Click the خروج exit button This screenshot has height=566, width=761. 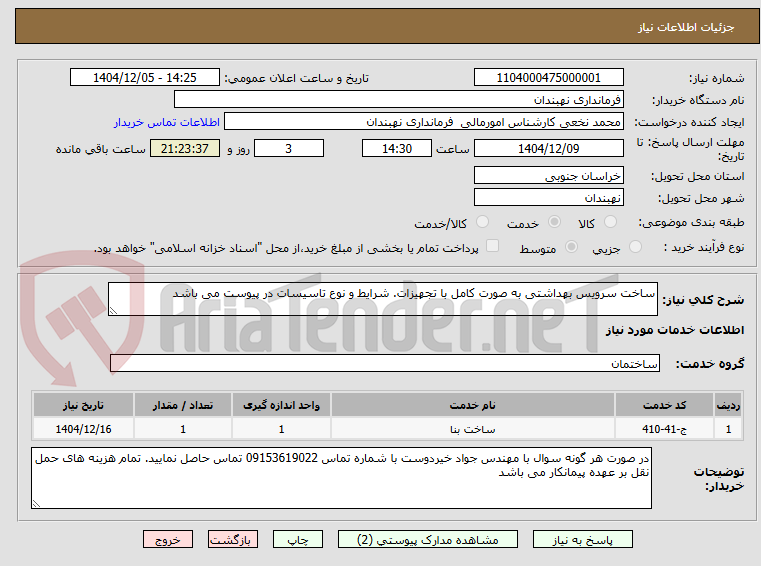tap(168, 539)
